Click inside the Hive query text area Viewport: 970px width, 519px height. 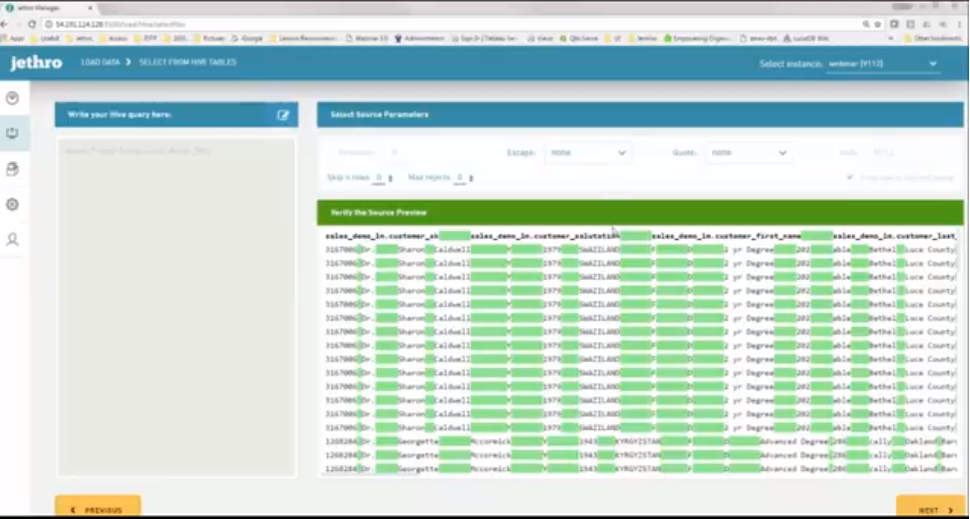tap(175, 300)
